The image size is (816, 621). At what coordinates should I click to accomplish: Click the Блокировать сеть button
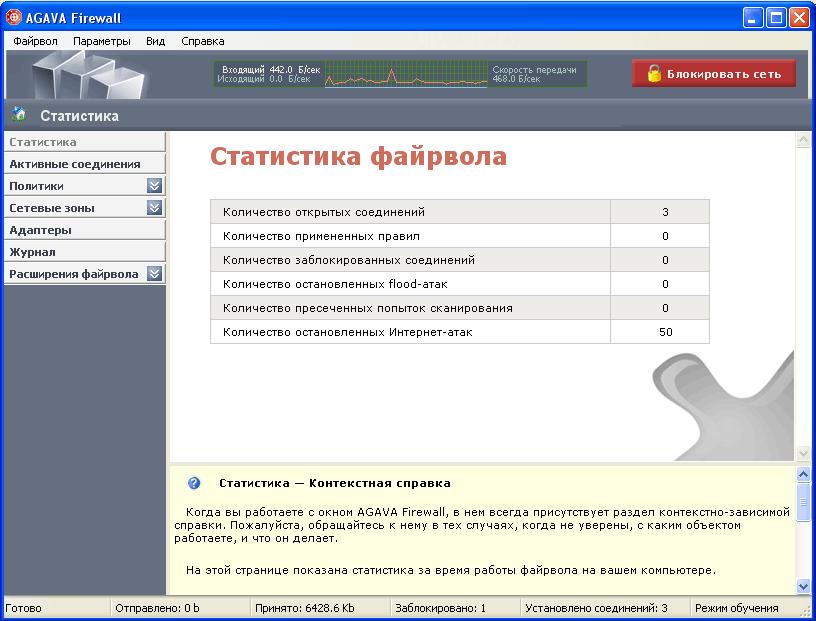click(x=713, y=73)
